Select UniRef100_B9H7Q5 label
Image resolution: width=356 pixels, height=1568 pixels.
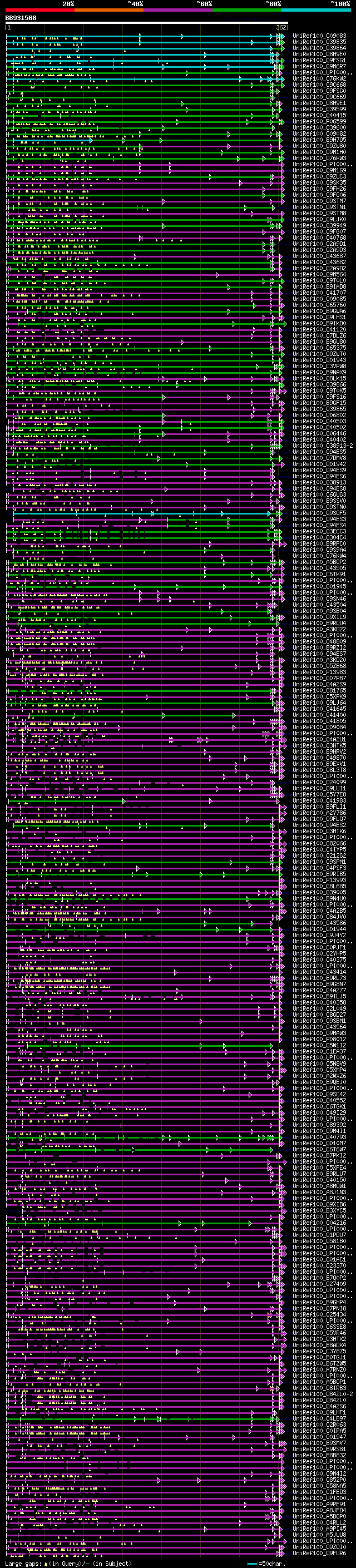319,140
